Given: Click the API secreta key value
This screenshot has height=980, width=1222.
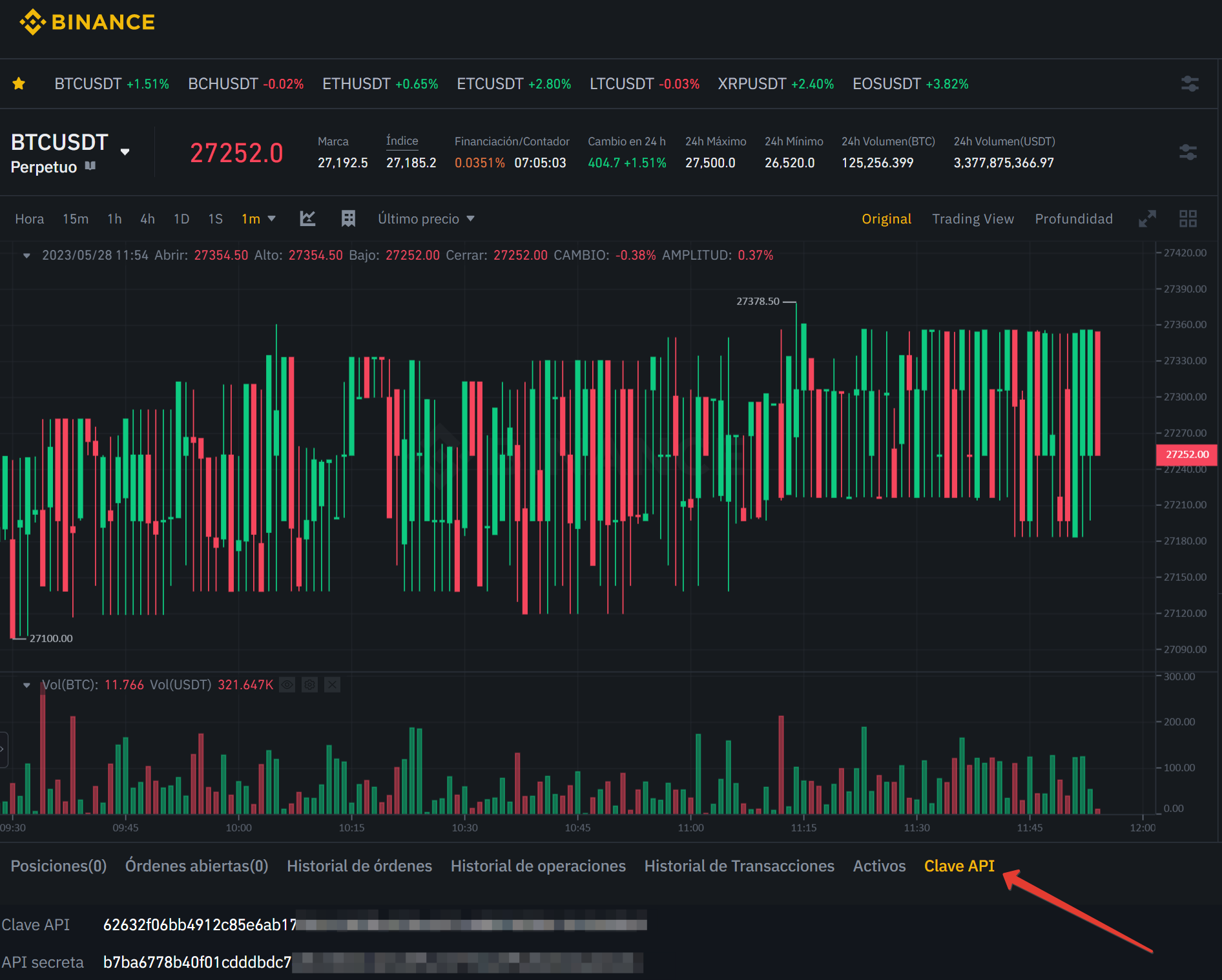Looking at the screenshot, I should click(x=373, y=962).
